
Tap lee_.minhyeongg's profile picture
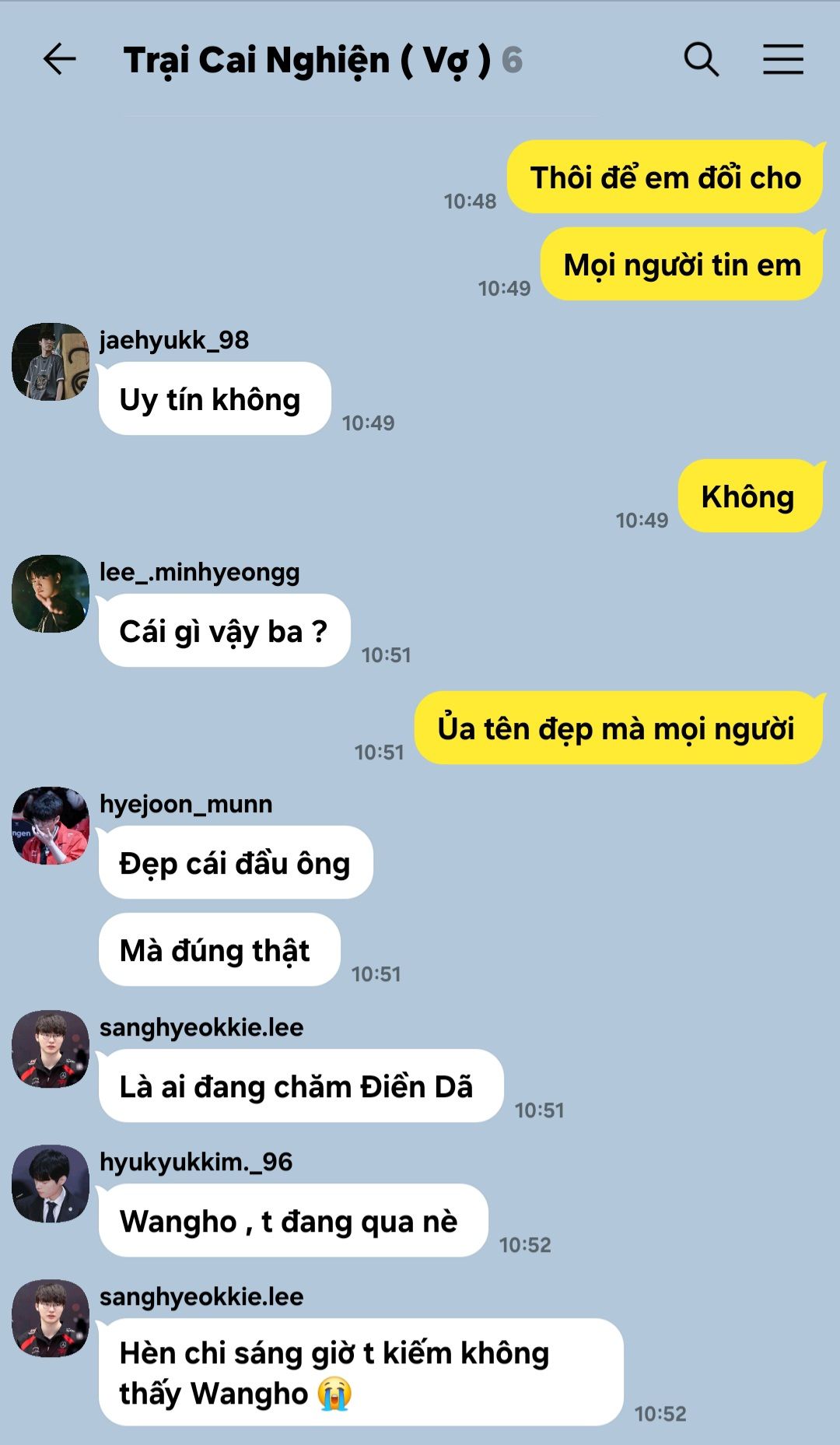pos(51,594)
